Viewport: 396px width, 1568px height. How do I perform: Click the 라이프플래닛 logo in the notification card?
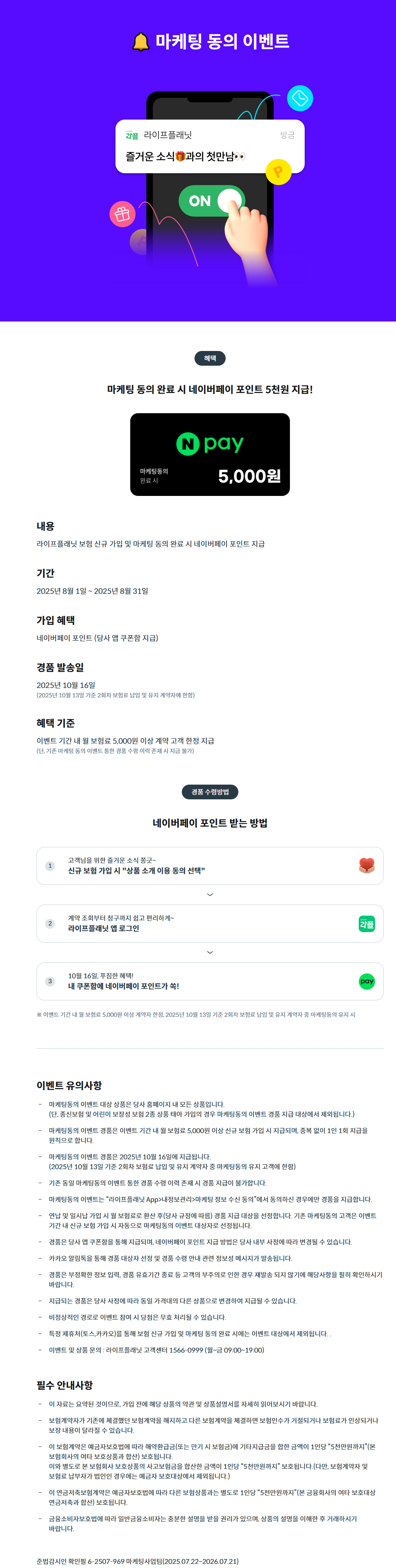coord(132,135)
